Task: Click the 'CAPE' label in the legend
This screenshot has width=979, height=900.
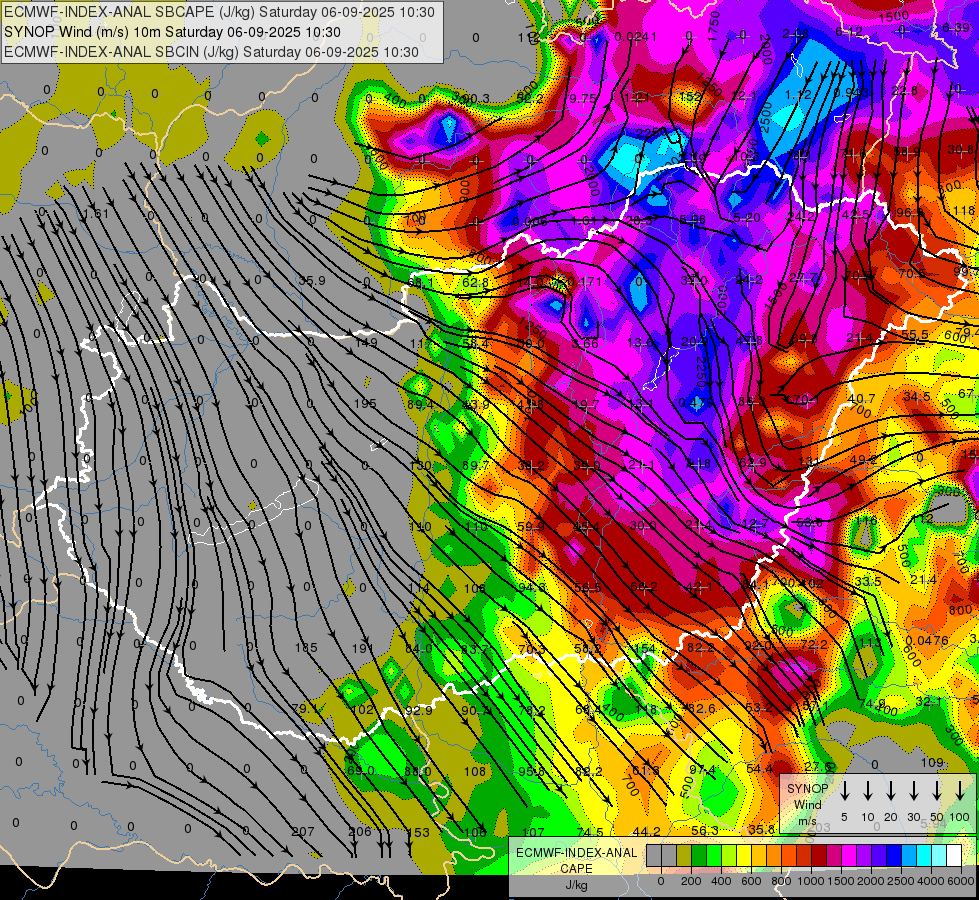Action: 576,869
